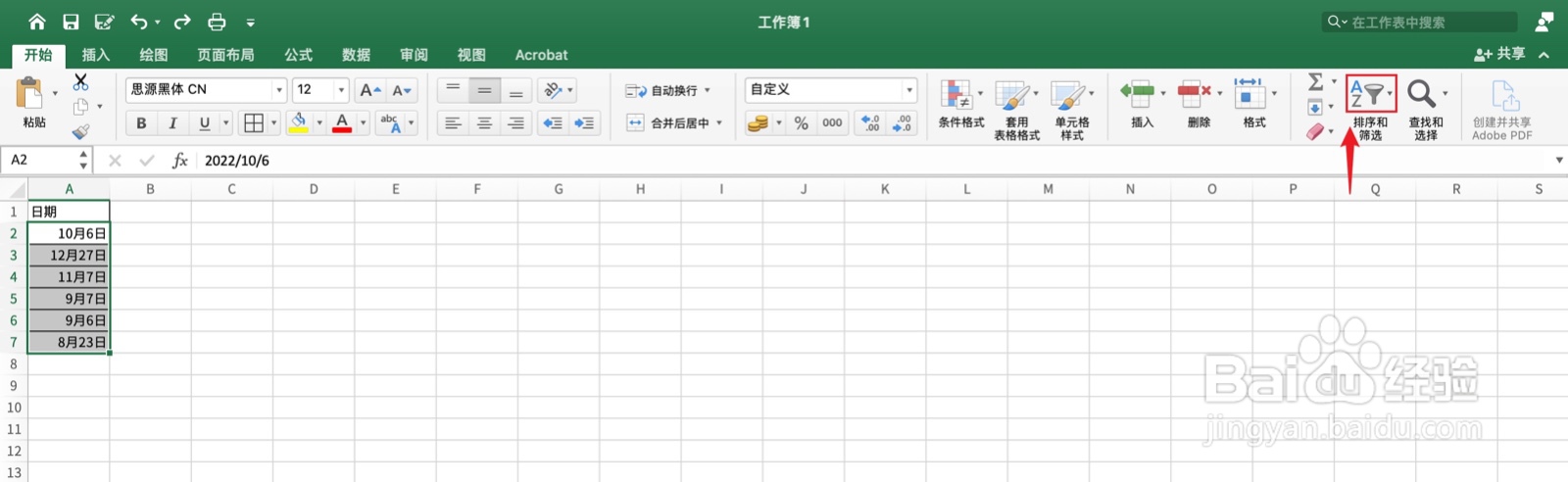Click the 删除 (Delete cells) button
This screenshot has height=482, width=1568.
[x=1199, y=105]
